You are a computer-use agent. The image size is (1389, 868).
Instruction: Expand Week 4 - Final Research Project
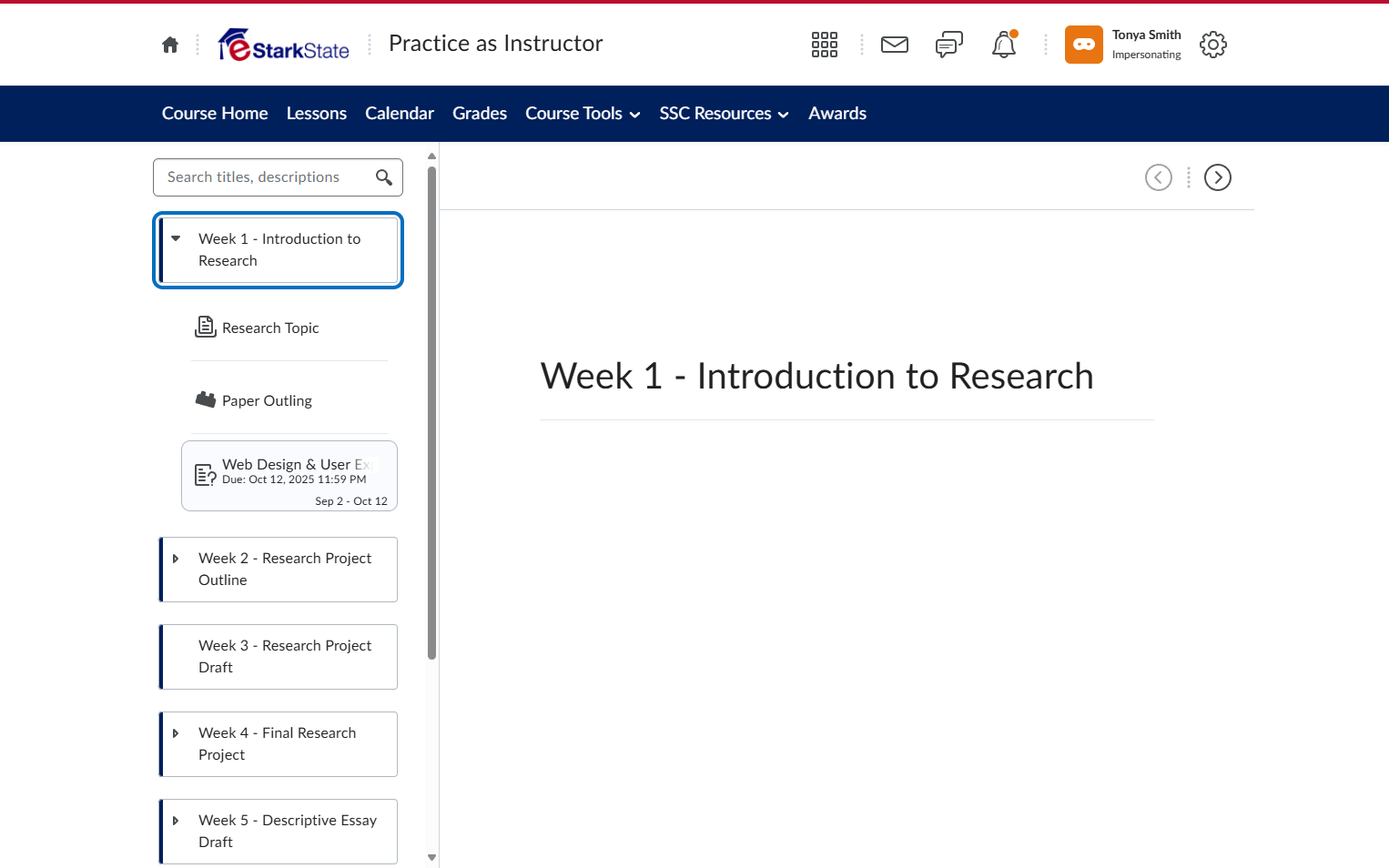(x=176, y=733)
